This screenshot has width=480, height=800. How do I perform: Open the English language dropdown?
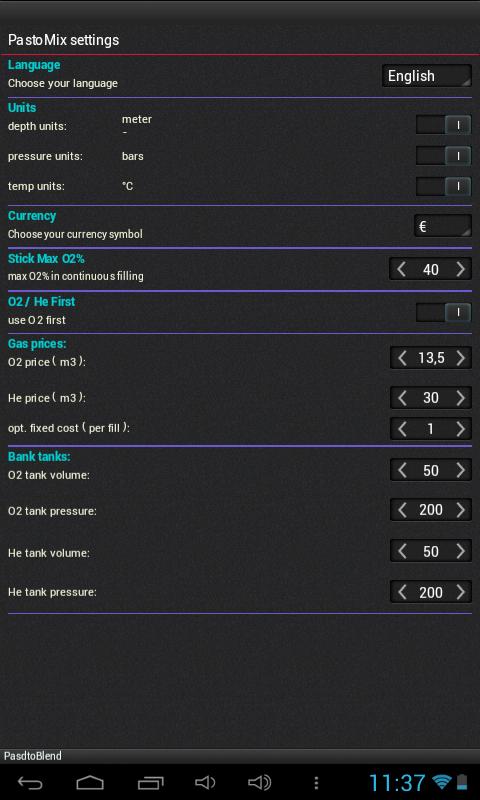tap(426, 76)
